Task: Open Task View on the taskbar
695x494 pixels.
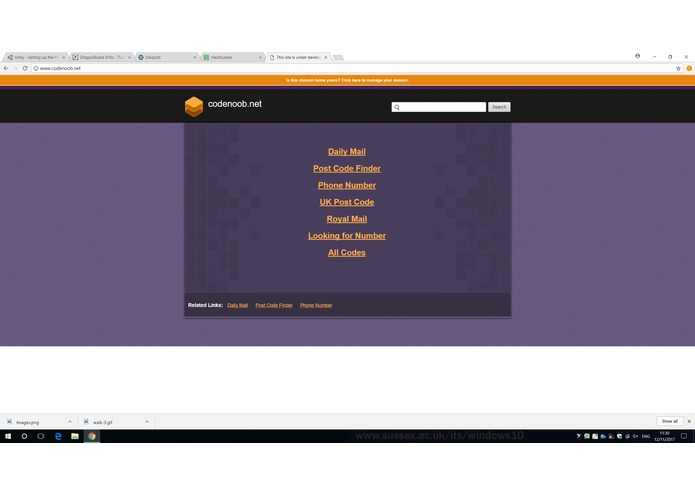Action: pos(41,436)
